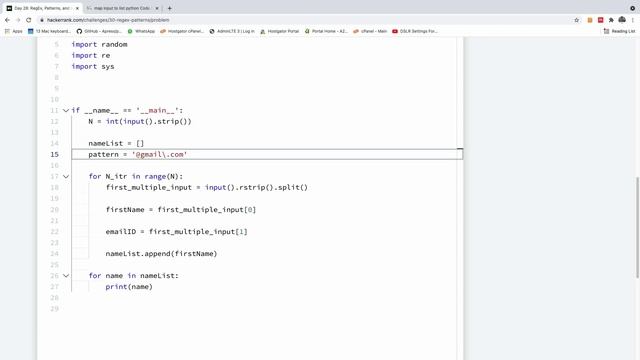Click the 'firstName = first_multiple_input[0]' line
The height and width of the screenshot is (360, 640).
tap(181, 209)
